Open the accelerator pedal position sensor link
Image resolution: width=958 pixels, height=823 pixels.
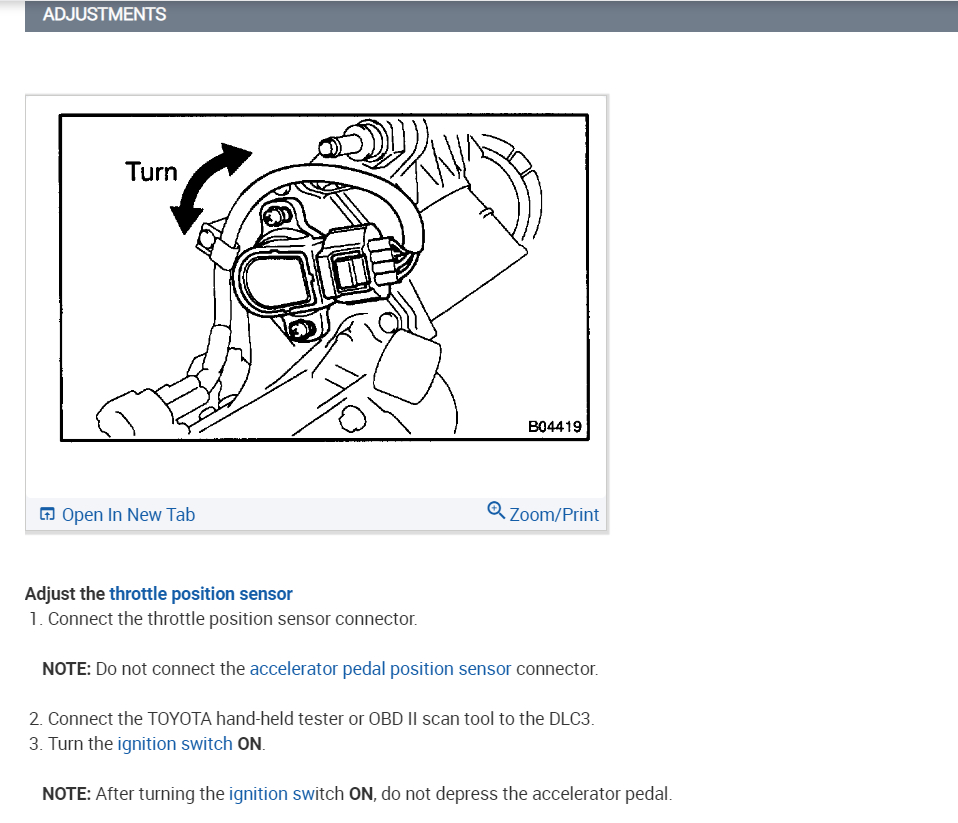[x=380, y=669]
